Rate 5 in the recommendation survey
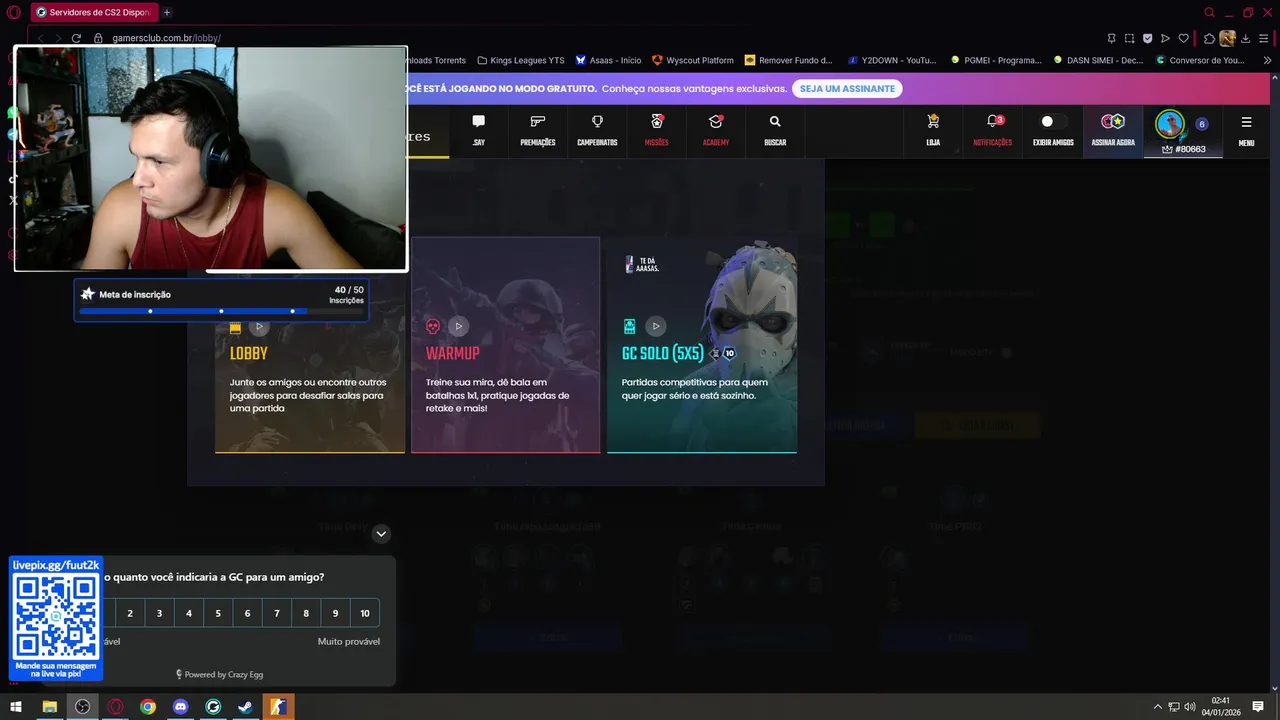 (218, 613)
